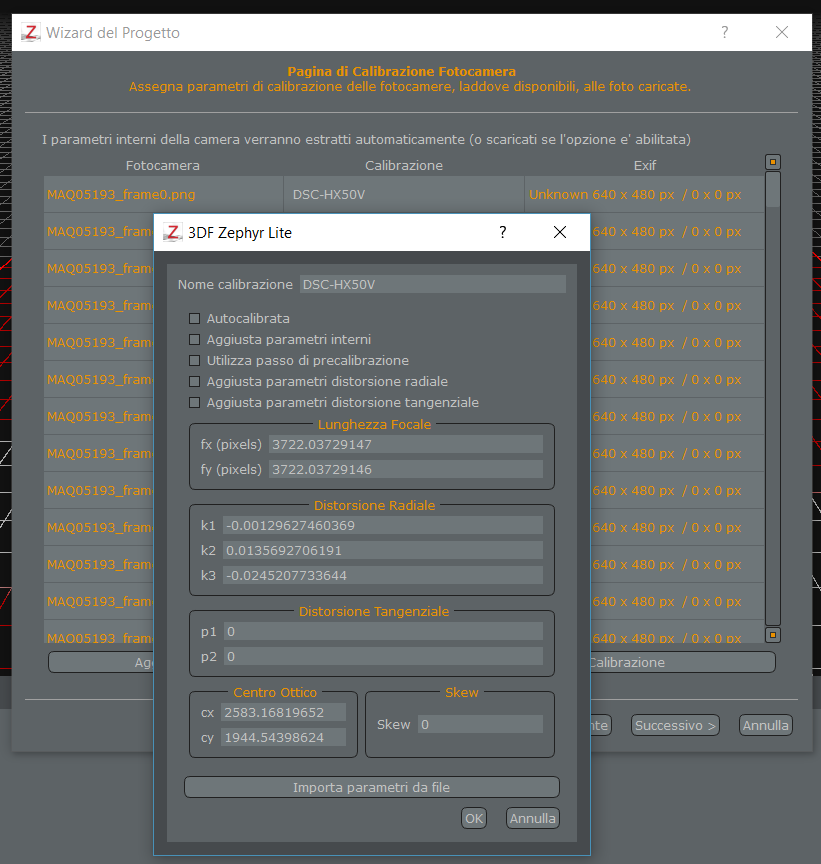Toggle Aggiusta parametri interni checkbox
The width and height of the screenshot is (821, 864).
pos(195,339)
